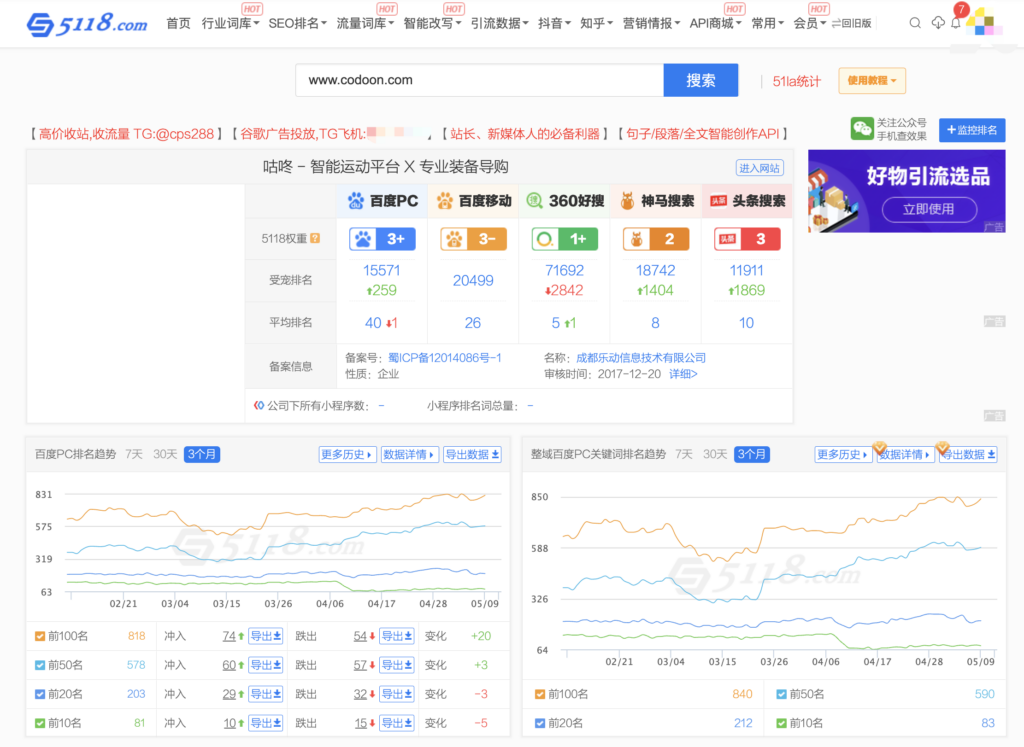Click the WeChat icon beside 关注公众号
The width and height of the screenshot is (1024, 747).
pos(861,129)
